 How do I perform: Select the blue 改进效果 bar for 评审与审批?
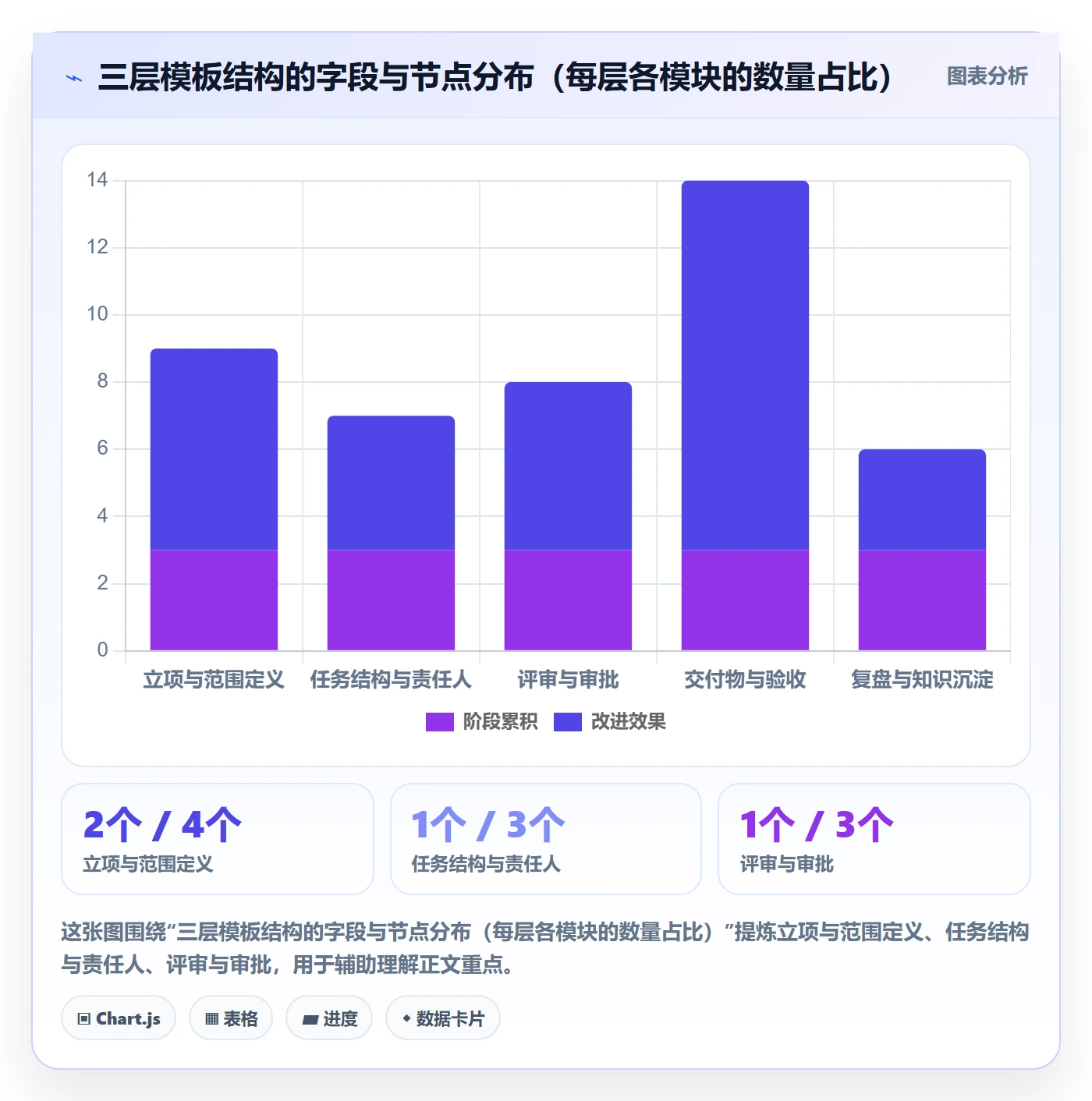pyautogui.click(x=568, y=466)
